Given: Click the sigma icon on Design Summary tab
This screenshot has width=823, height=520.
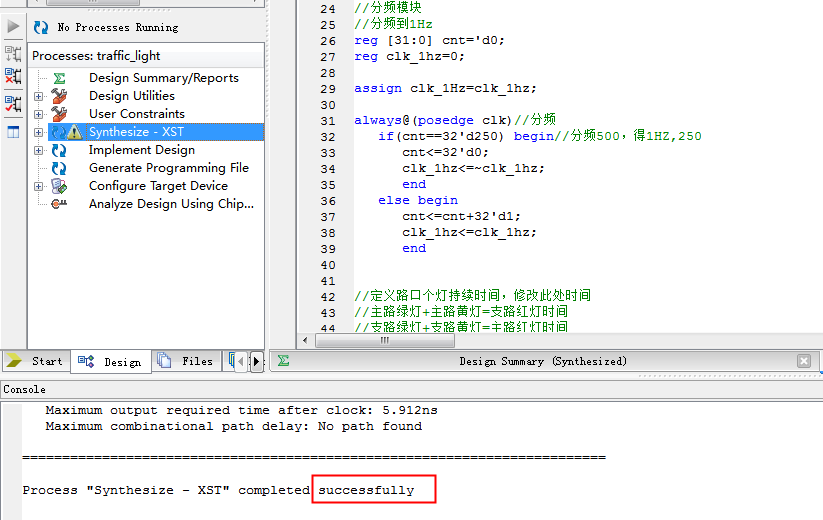Looking at the screenshot, I should click(x=283, y=360).
